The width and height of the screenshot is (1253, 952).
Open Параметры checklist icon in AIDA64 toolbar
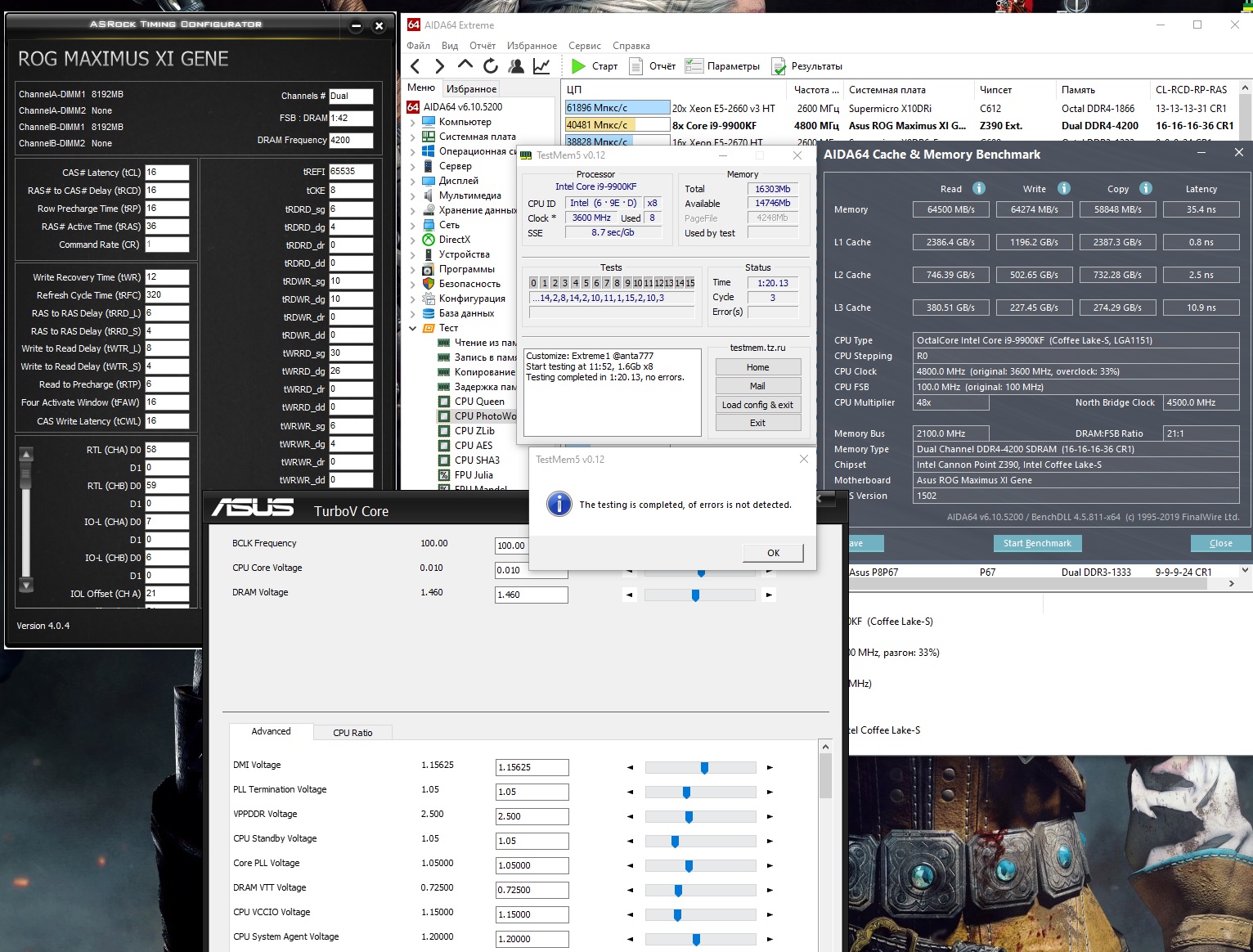tap(694, 66)
